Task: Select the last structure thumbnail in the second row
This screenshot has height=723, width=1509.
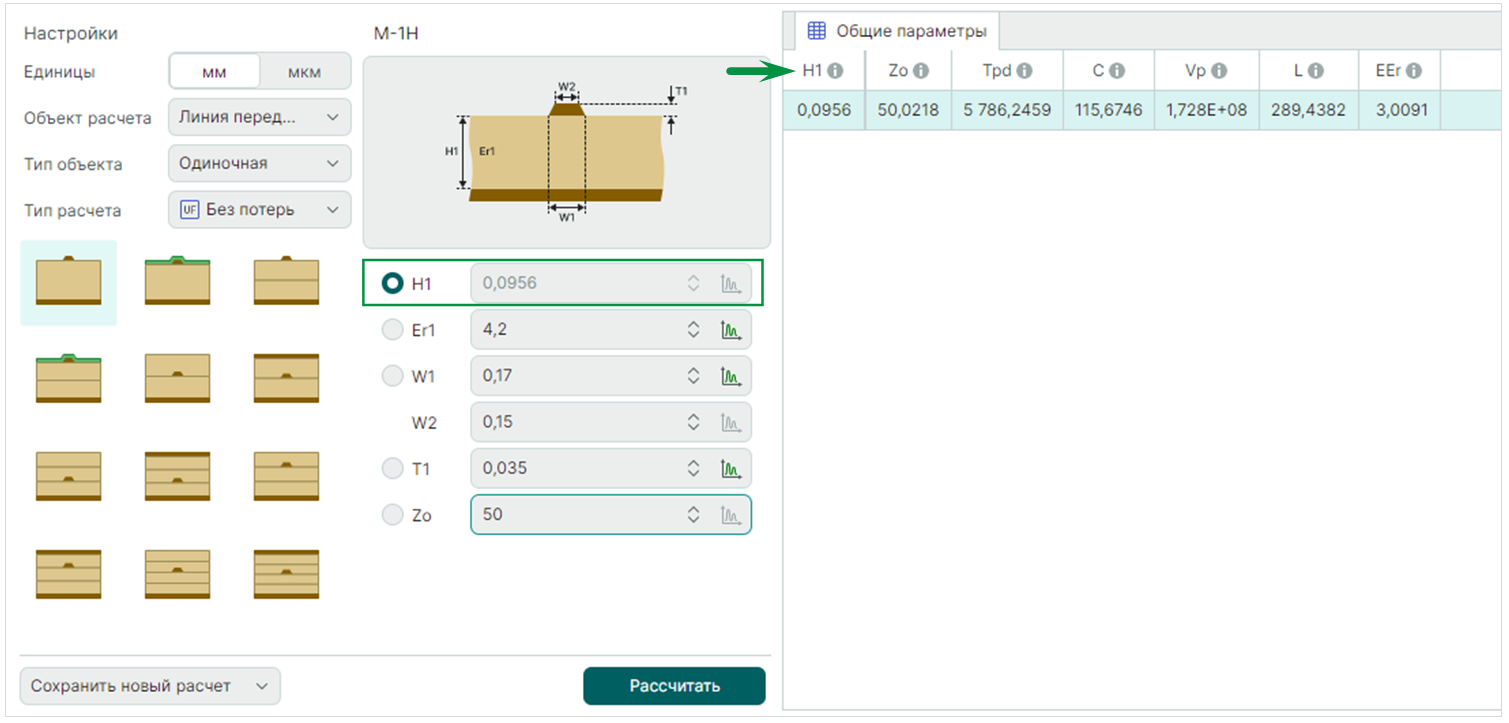Action: [x=286, y=378]
